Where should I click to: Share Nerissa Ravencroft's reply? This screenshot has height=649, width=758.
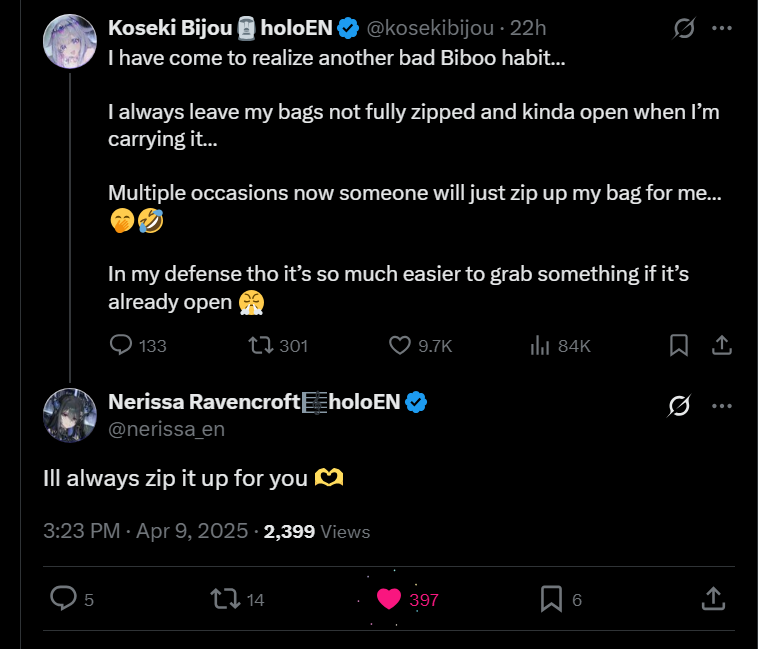click(x=713, y=599)
